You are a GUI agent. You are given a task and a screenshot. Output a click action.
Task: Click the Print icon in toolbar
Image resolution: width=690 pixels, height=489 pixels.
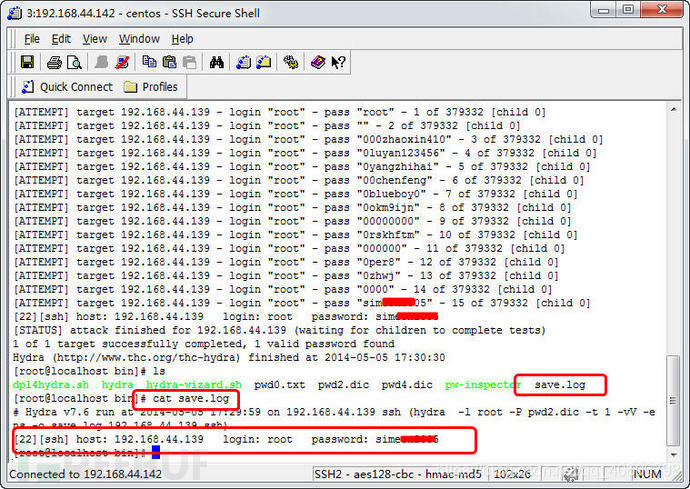click(x=54, y=62)
